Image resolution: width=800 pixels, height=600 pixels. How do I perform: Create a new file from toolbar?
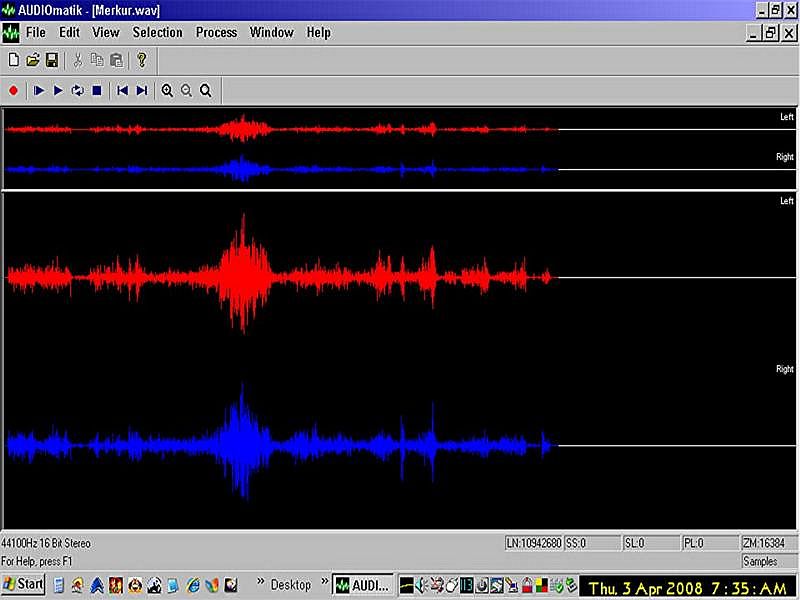13,60
